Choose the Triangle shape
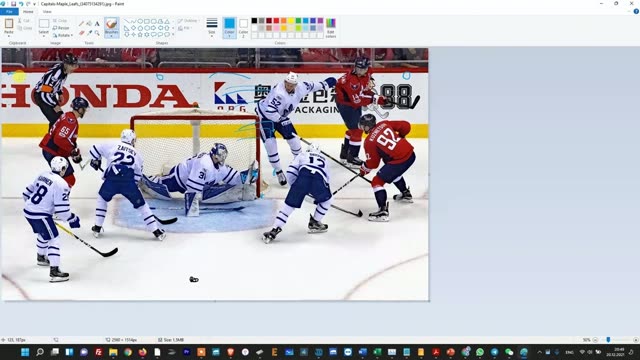Viewport: 640px width, 360px height. (x=167, y=21)
